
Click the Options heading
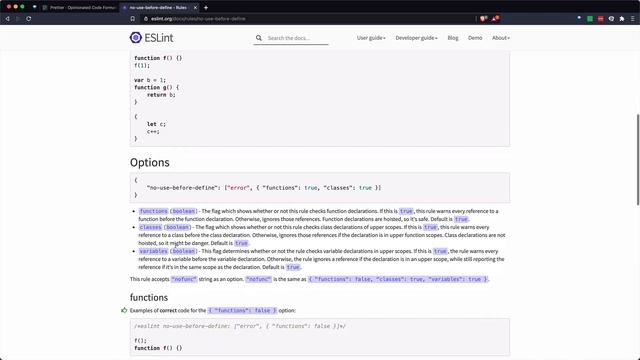pos(149,162)
